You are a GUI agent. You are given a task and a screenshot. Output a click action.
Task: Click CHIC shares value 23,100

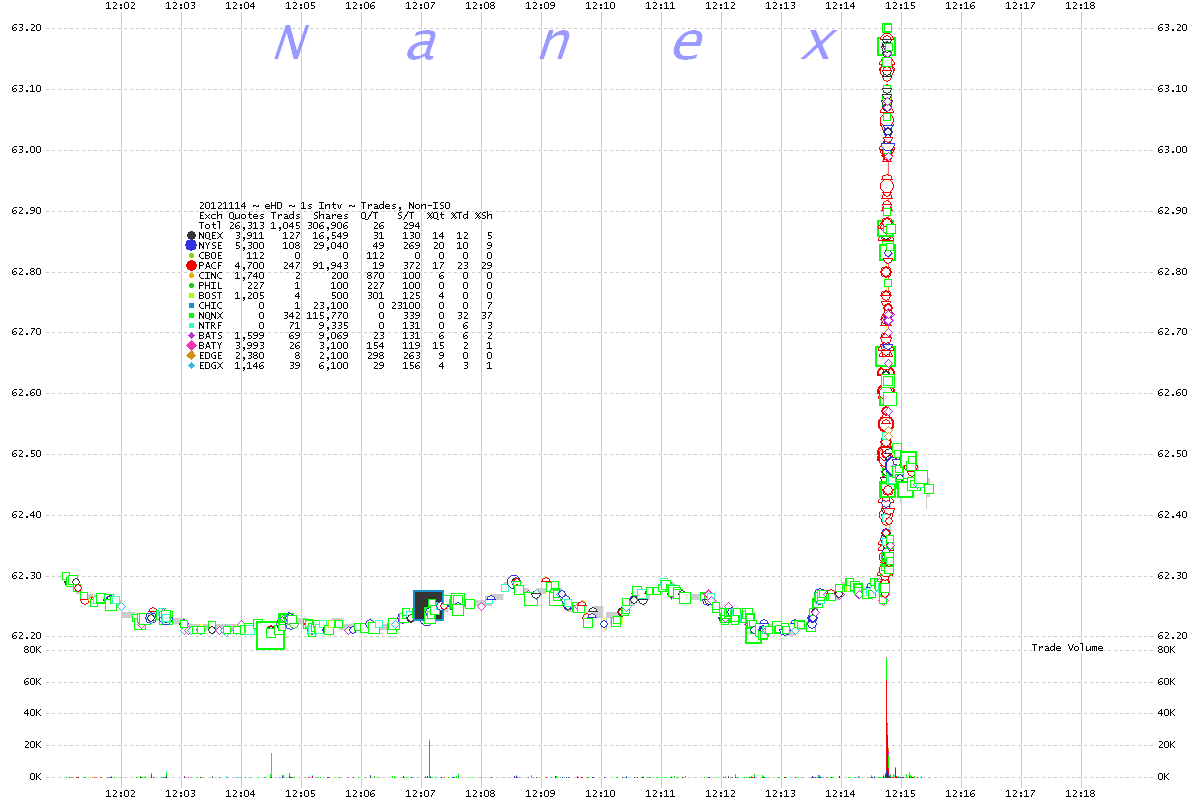point(329,305)
